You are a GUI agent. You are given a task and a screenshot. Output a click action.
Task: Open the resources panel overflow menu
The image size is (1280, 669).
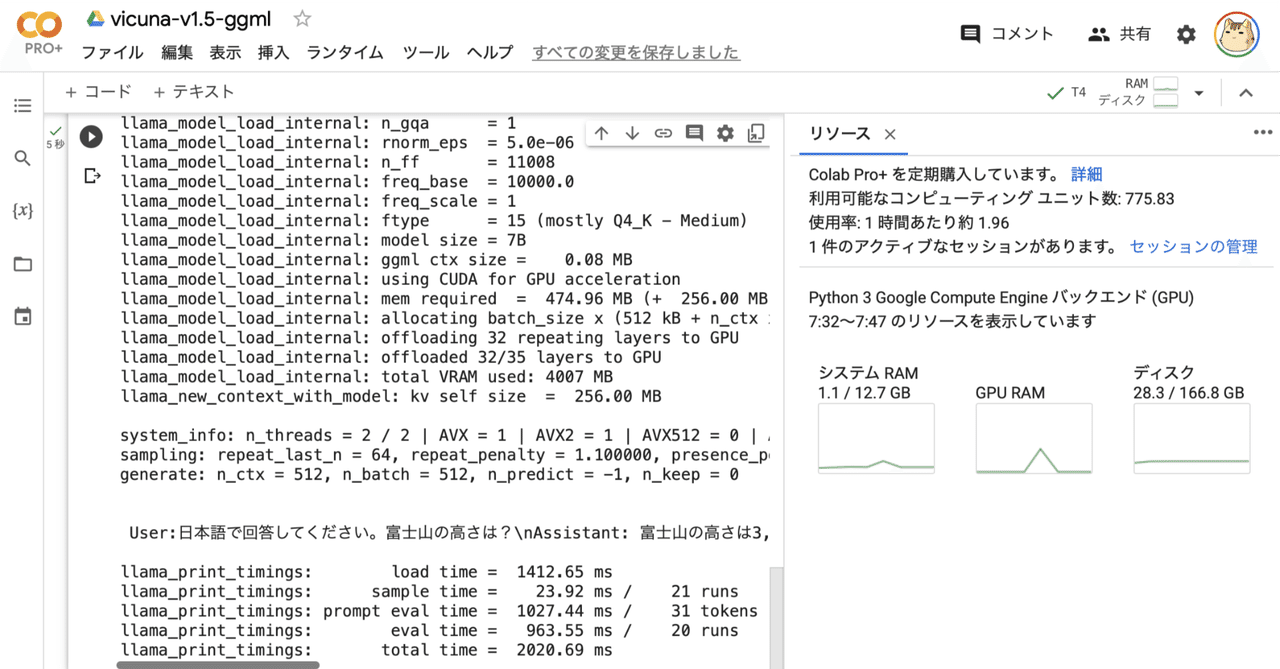pos(1262,132)
